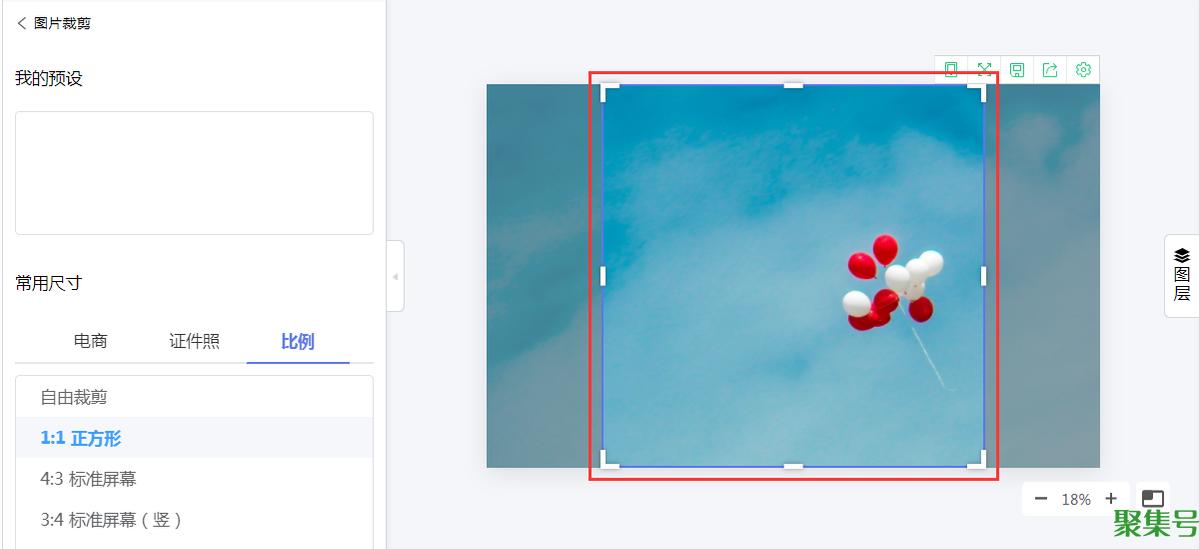Choose 3:4 标准屏幕（竖）ratio
Screen dimensions: 1200x549
[194, 520]
